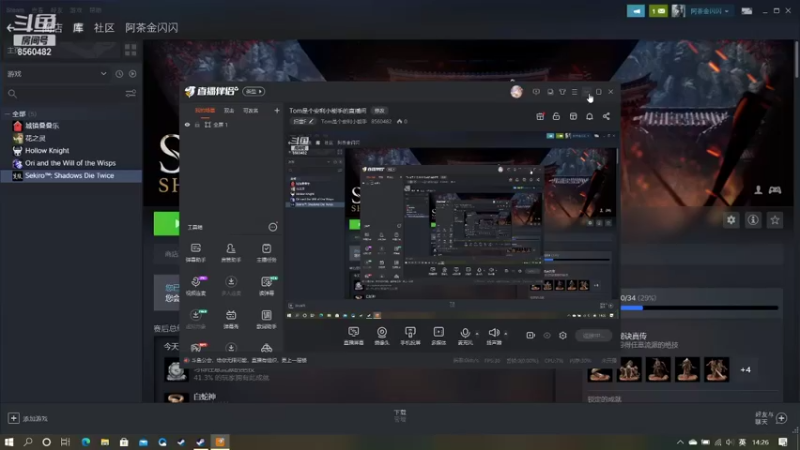The width and height of the screenshot is (800, 450).
Task: Open the companion settings gear near start button
Action: (x=563, y=335)
